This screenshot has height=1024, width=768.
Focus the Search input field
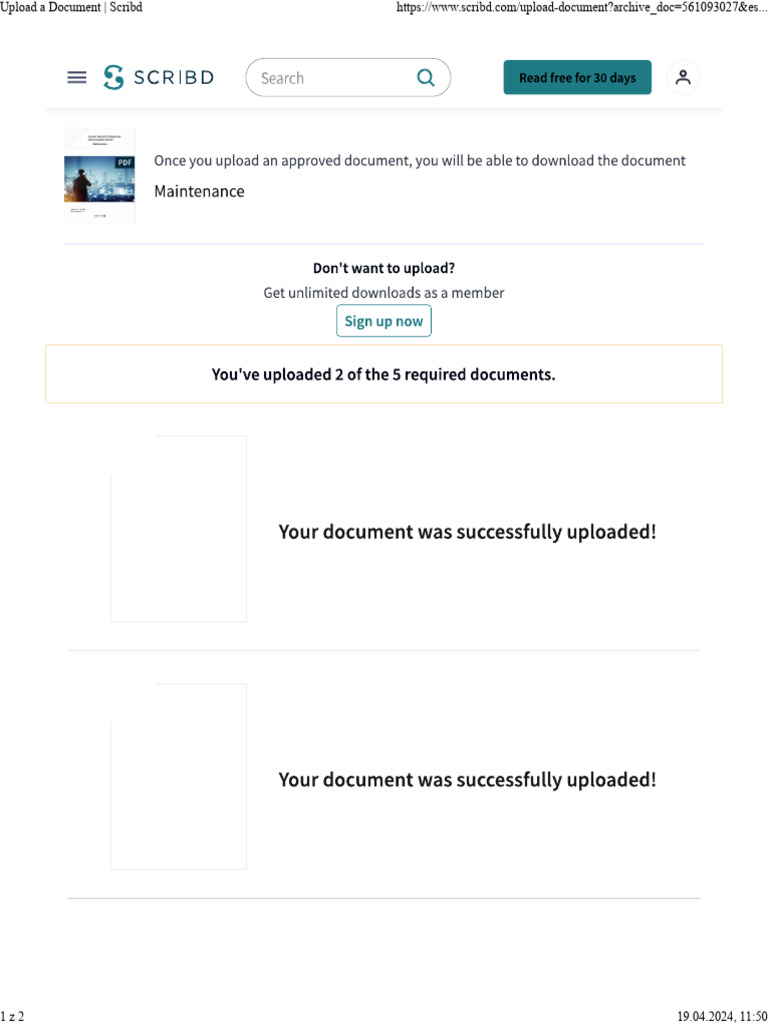(x=330, y=78)
